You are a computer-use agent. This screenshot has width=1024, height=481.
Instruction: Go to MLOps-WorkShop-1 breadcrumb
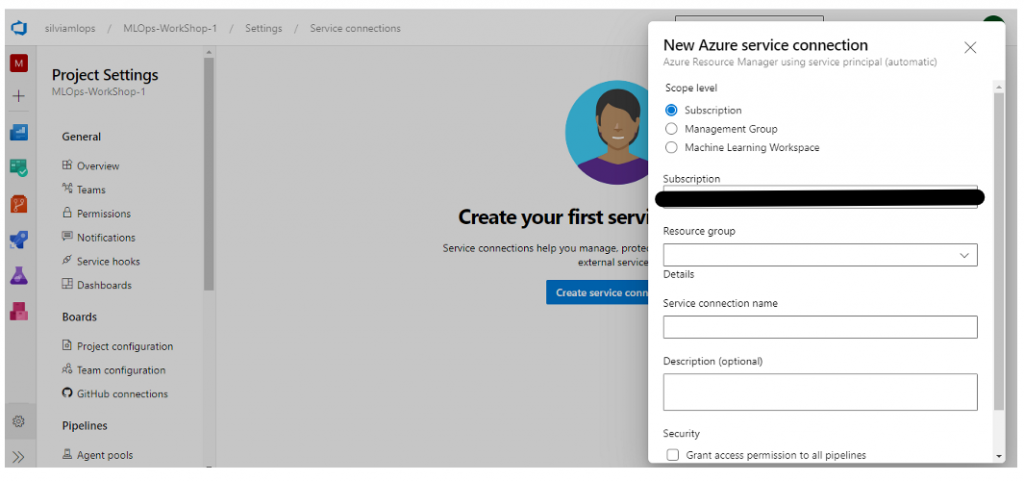point(170,29)
